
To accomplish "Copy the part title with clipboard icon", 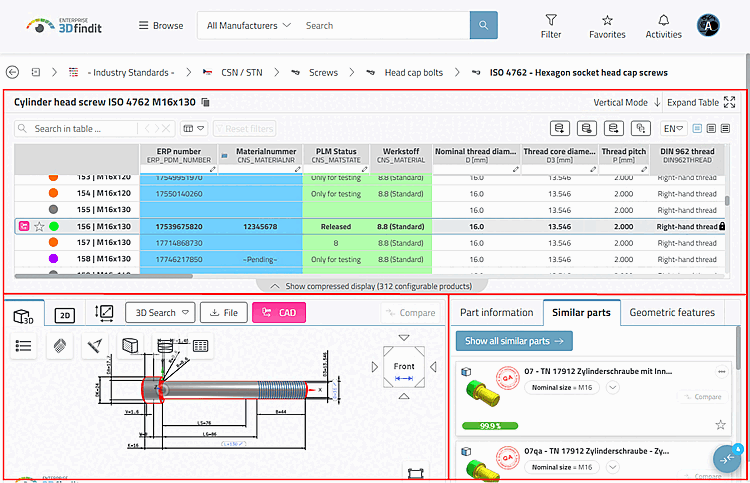I will [205, 102].
